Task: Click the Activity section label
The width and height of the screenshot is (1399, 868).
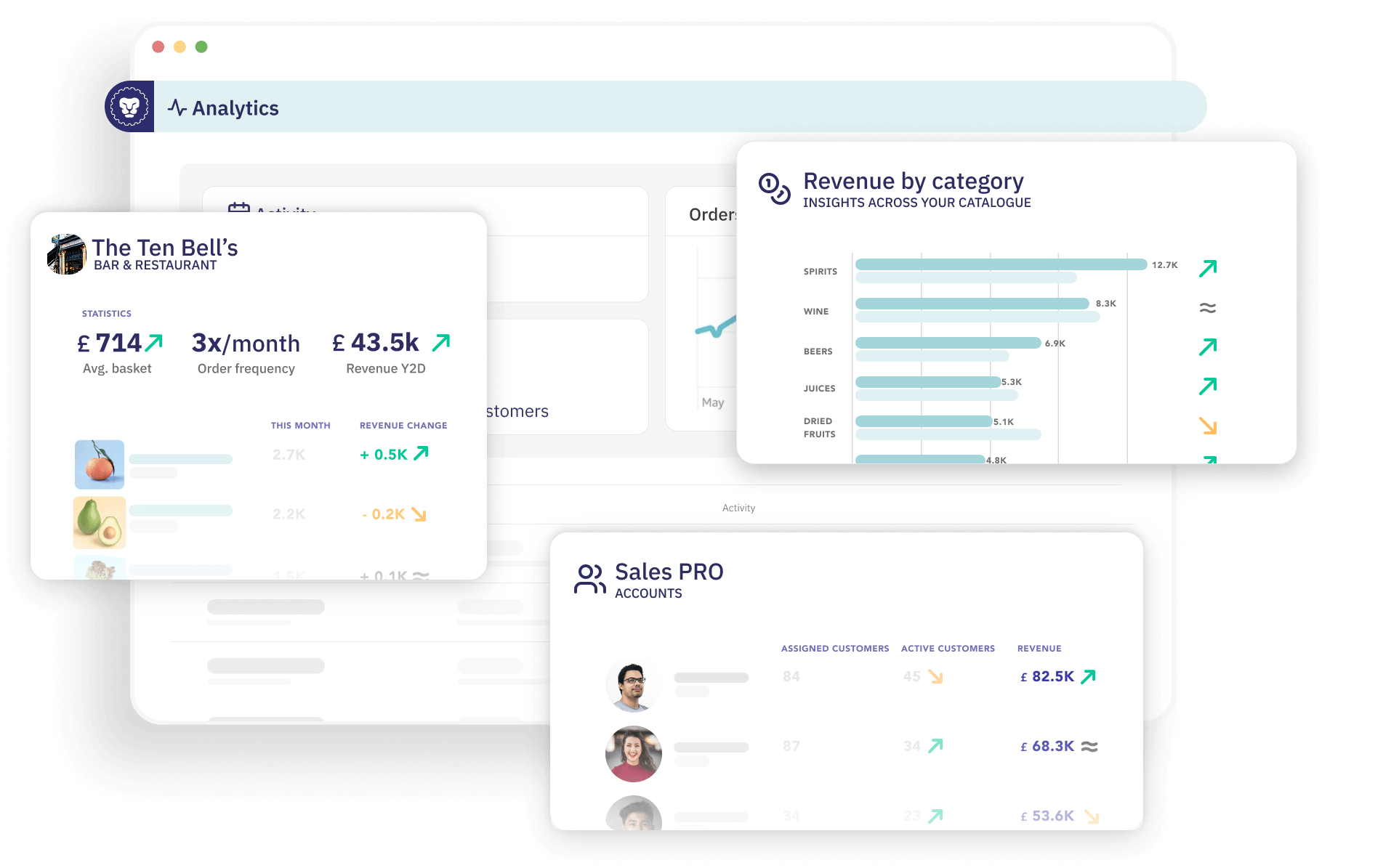Action: [738, 508]
